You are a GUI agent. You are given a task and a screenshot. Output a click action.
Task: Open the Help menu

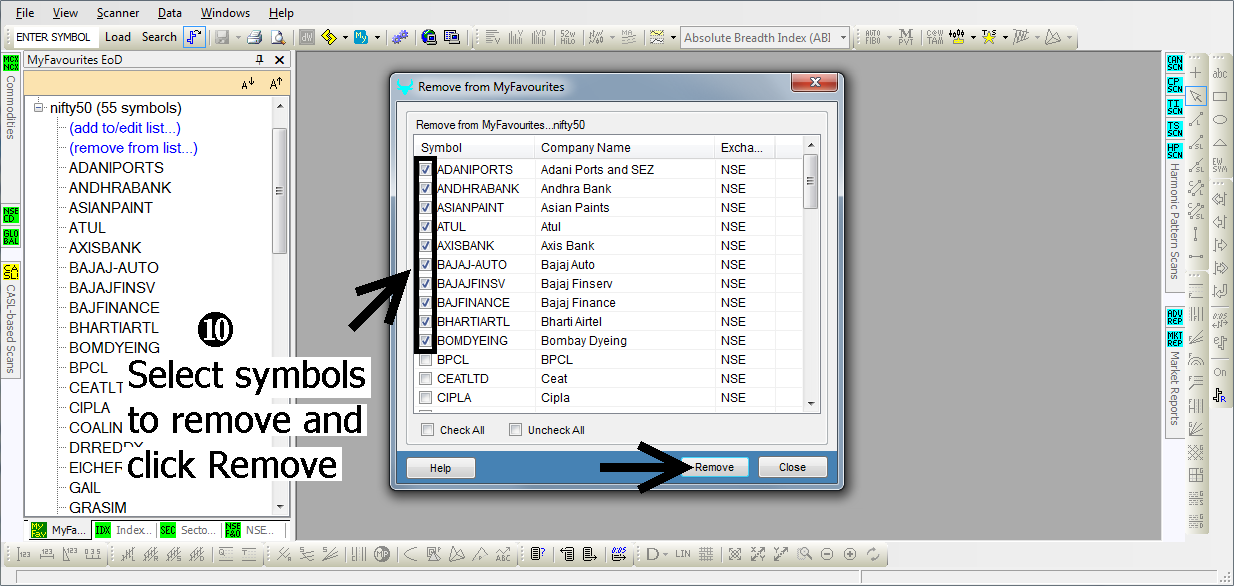[x=281, y=13]
